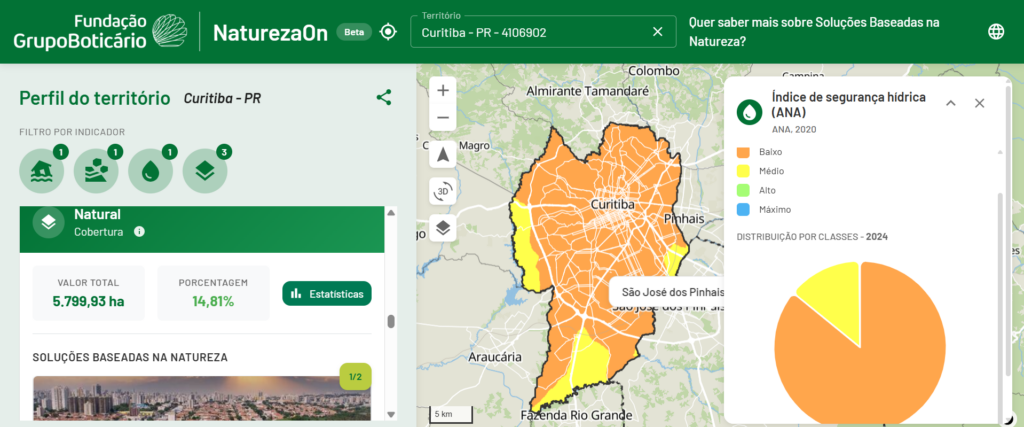Reset map north with compass arrow
This screenshot has width=1024, height=427.
pyautogui.click(x=443, y=155)
